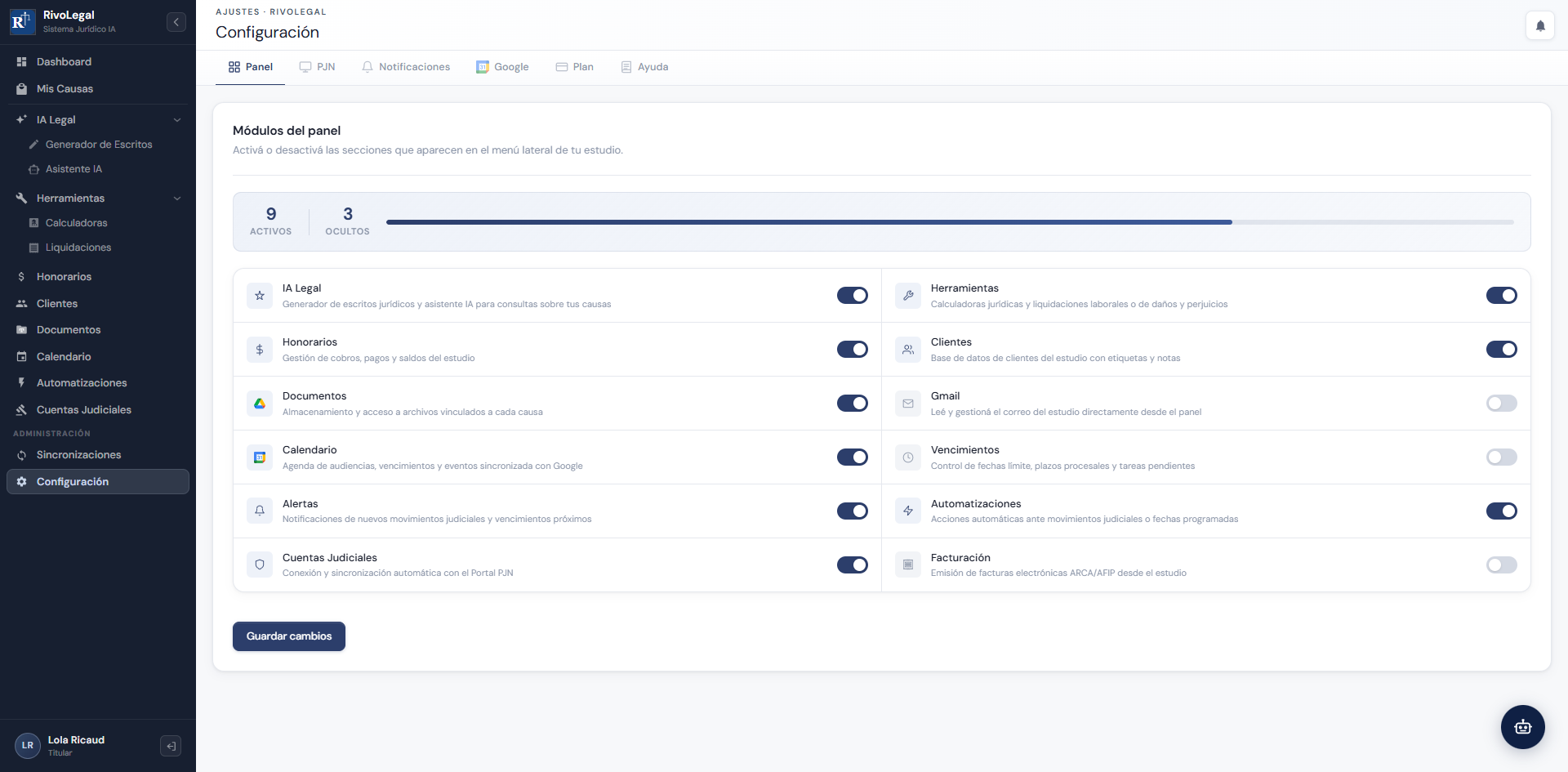This screenshot has height=772, width=1568.
Task: Click the logout icon next to Lola Ricaud
Action: point(171,746)
